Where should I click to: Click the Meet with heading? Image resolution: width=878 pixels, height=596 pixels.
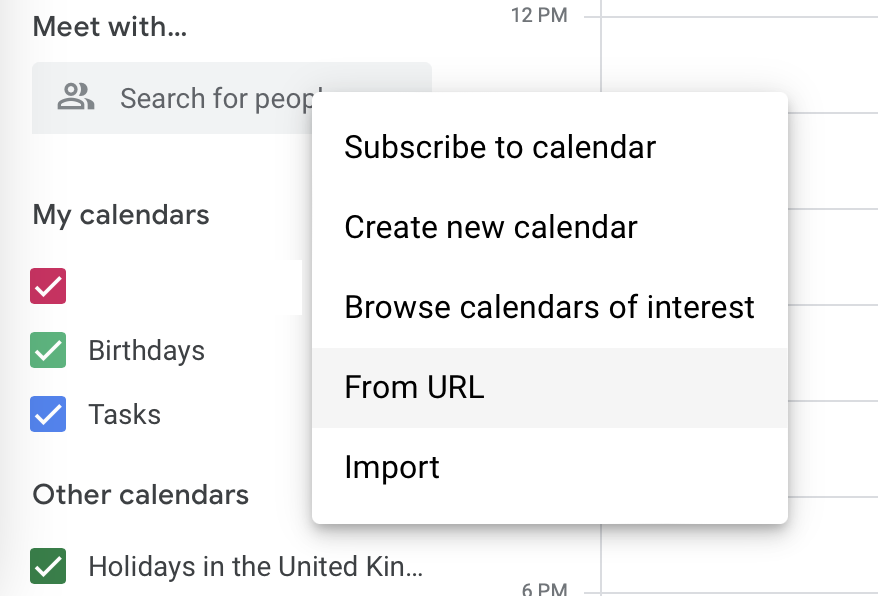tap(110, 27)
